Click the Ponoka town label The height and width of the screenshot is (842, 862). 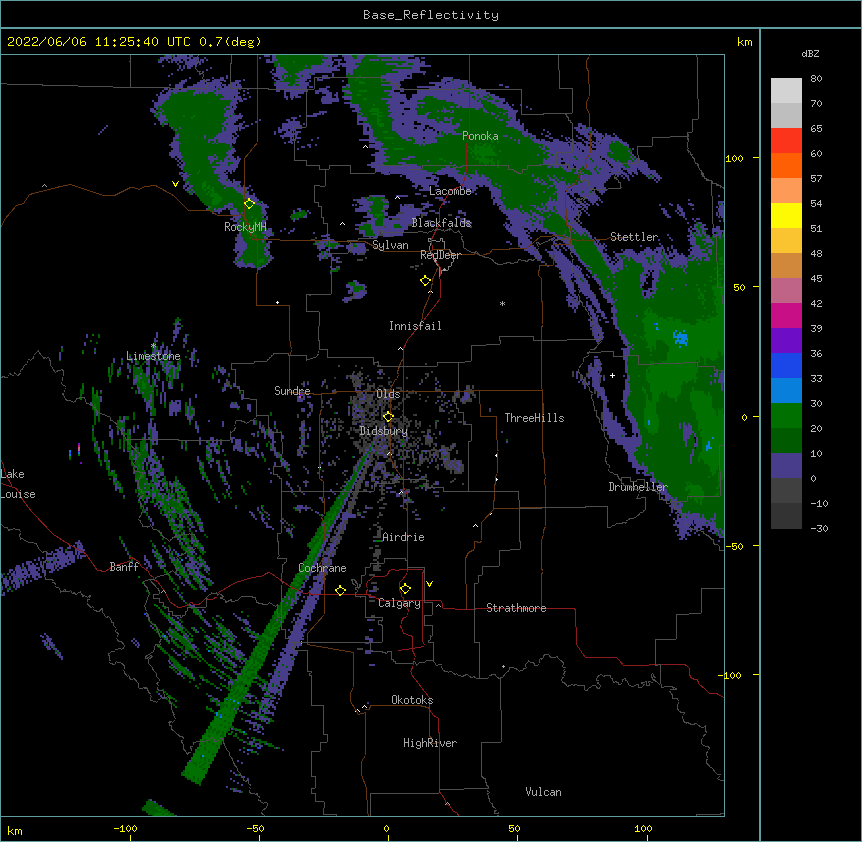point(480,136)
